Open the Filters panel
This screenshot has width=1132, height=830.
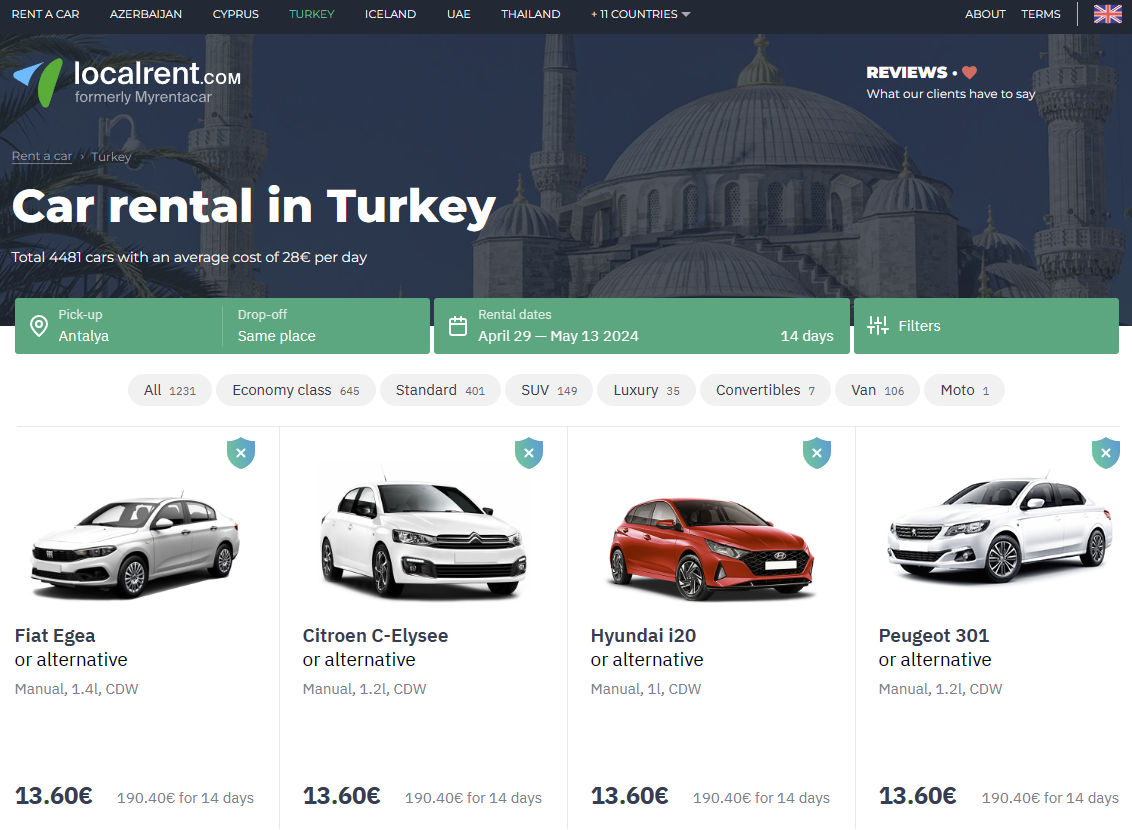pos(985,326)
